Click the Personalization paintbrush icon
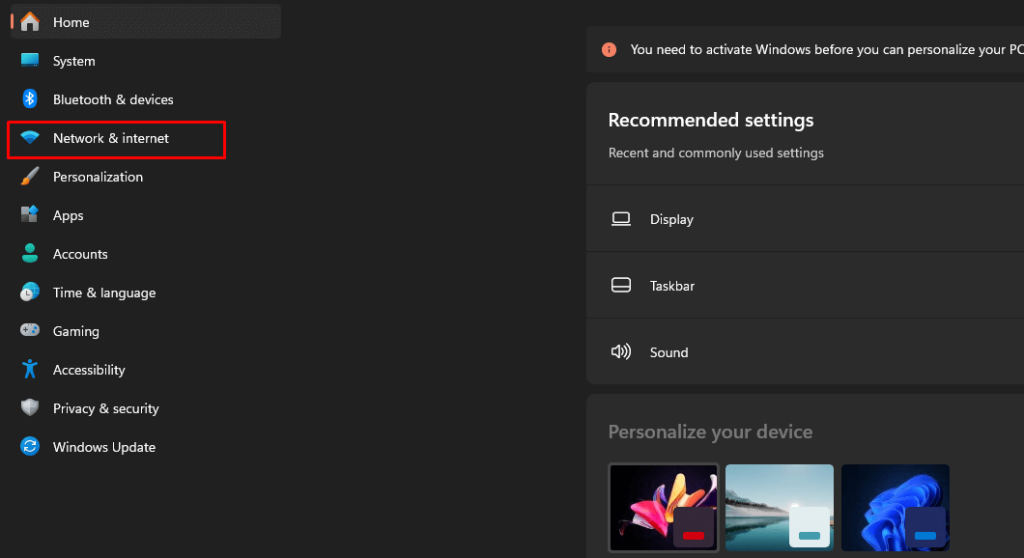 pyautogui.click(x=30, y=177)
